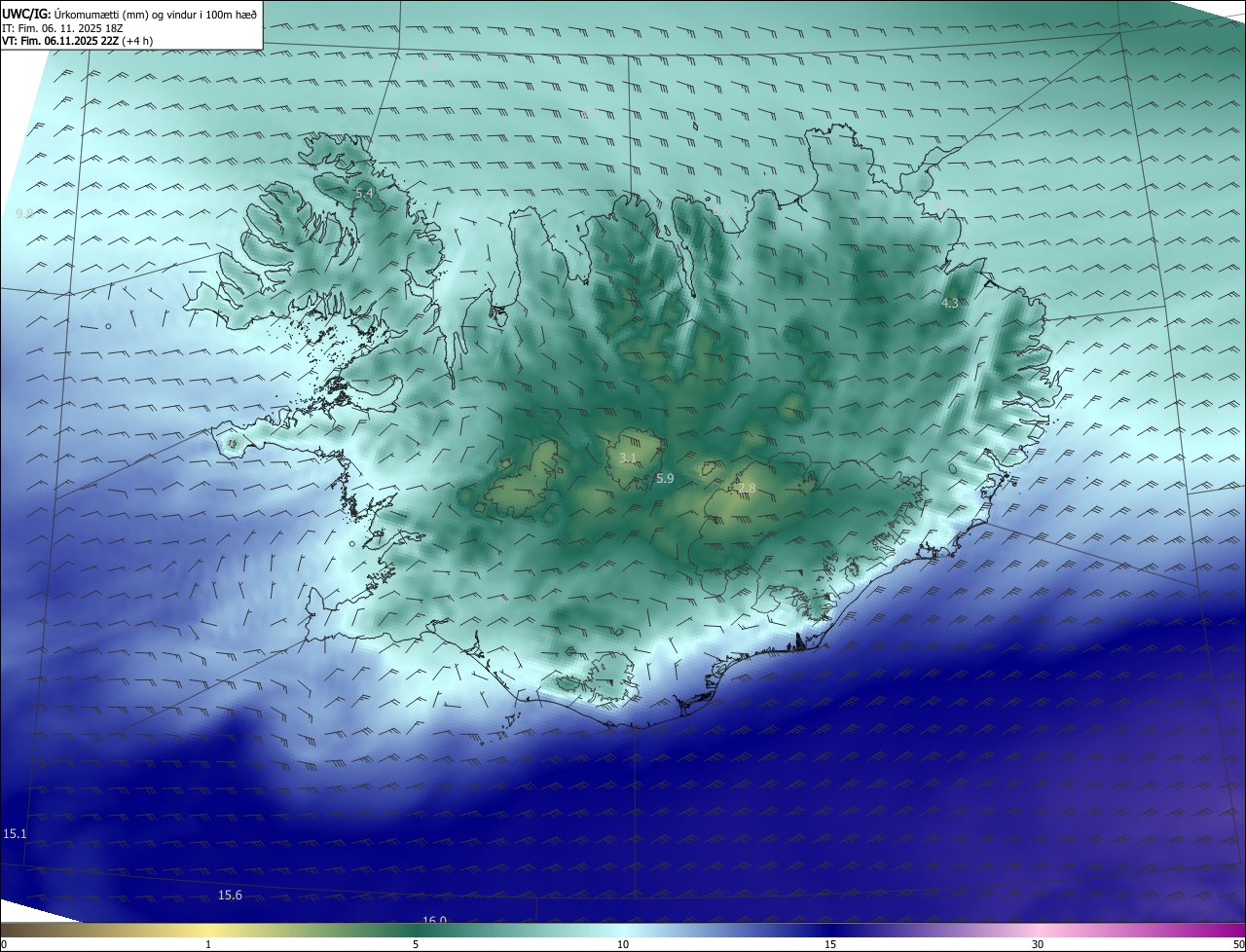Click the 2.8 value label on Vatnajökull glacier
This screenshot has height=952, width=1246.
[x=747, y=489]
